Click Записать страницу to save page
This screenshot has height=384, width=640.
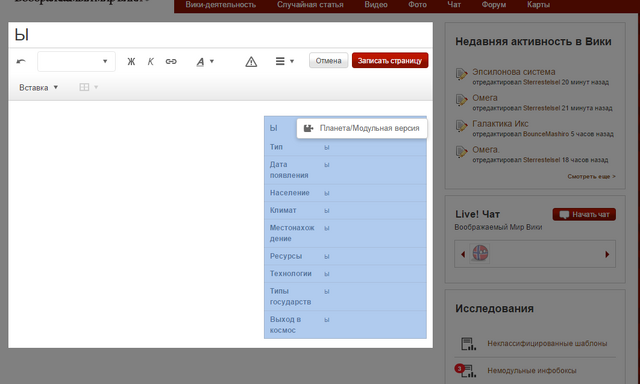click(x=390, y=60)
